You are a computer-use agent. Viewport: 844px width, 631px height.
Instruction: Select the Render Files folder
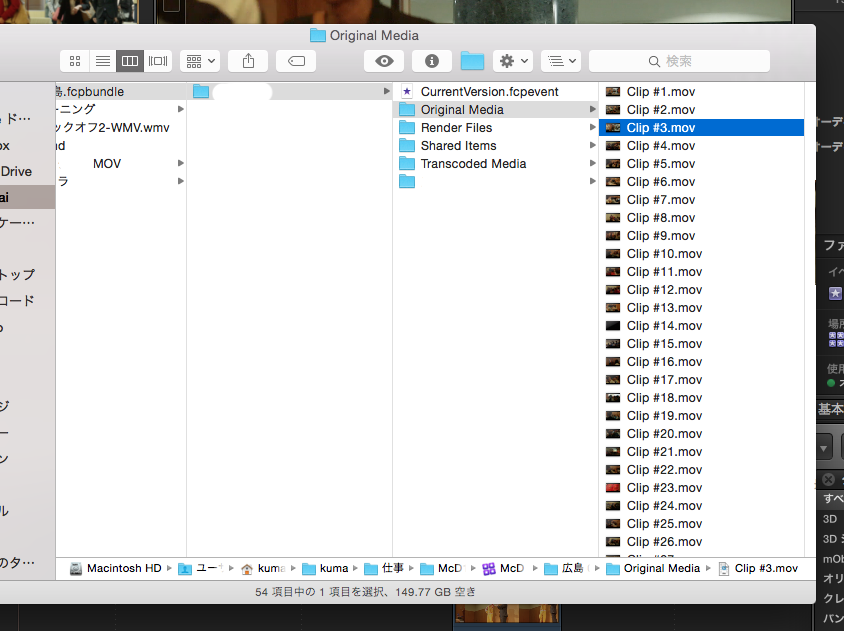pos(495,128)
